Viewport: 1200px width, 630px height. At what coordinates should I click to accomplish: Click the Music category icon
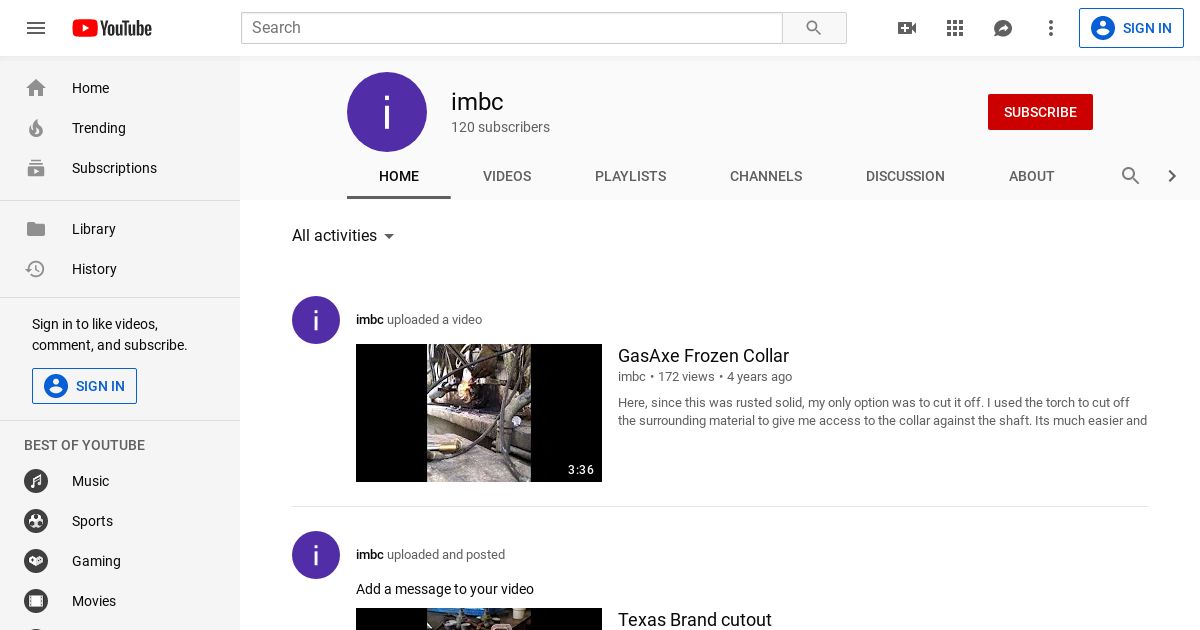[x=36, y=481]
